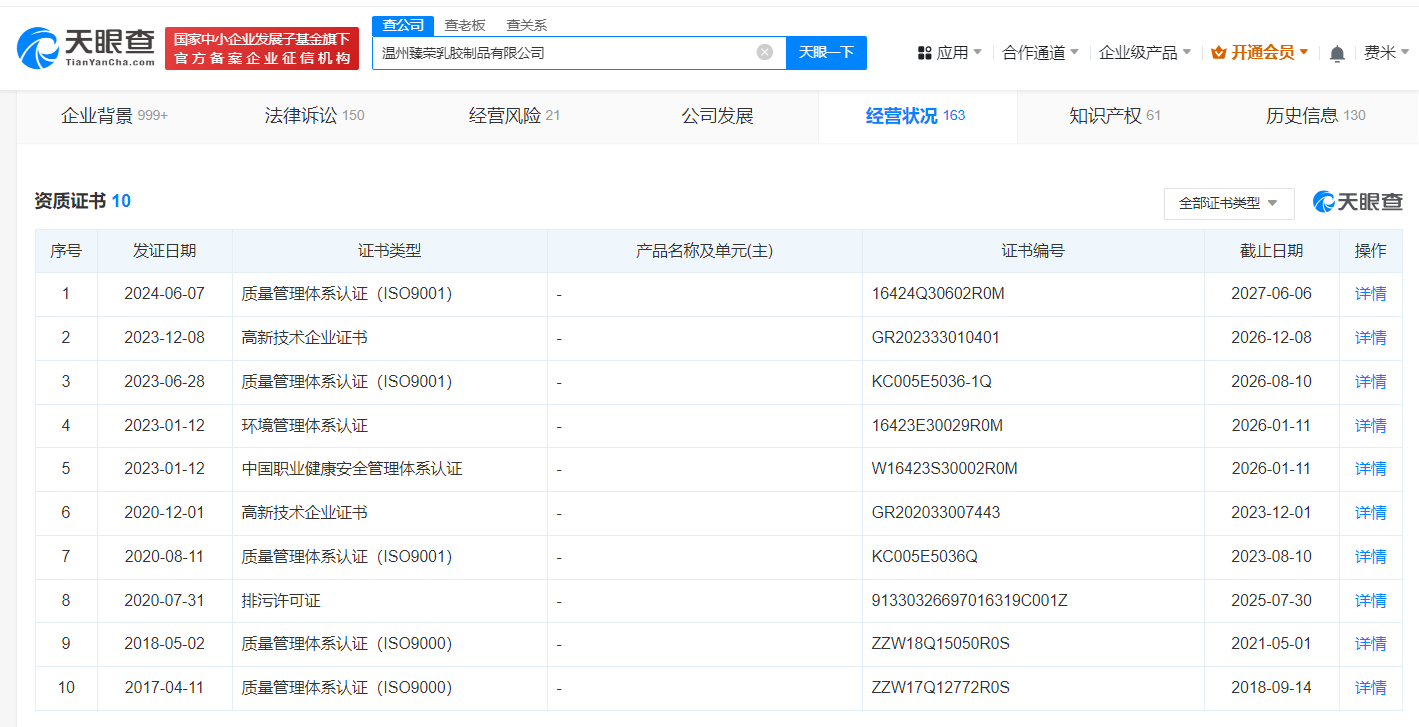The image size is (1419, 727).
Task: Open 详情 for certificate 16423E30029R0M
Action: click(x=1370, y=426)
